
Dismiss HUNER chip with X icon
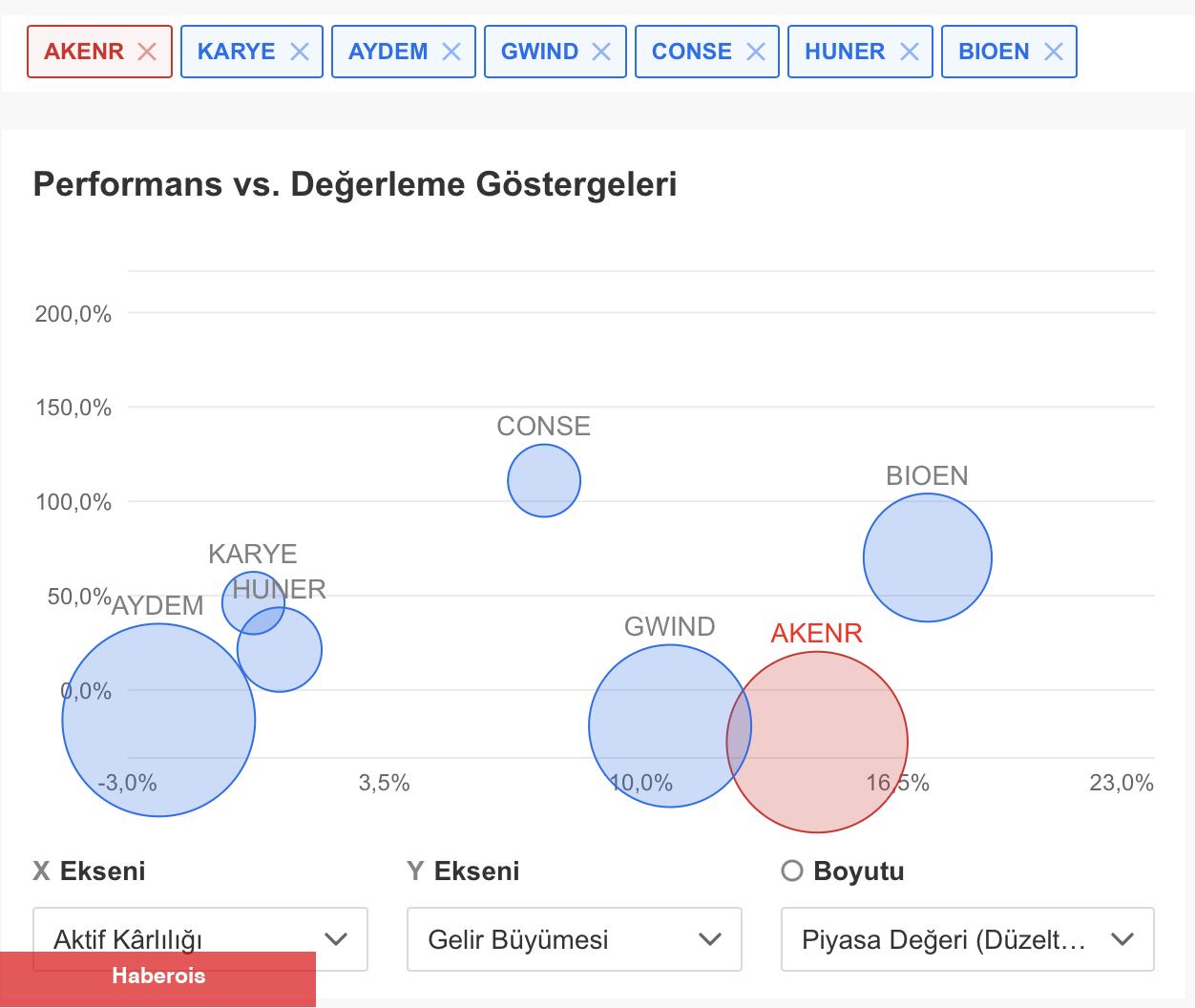pyautogui.click(x=910, y=52)
